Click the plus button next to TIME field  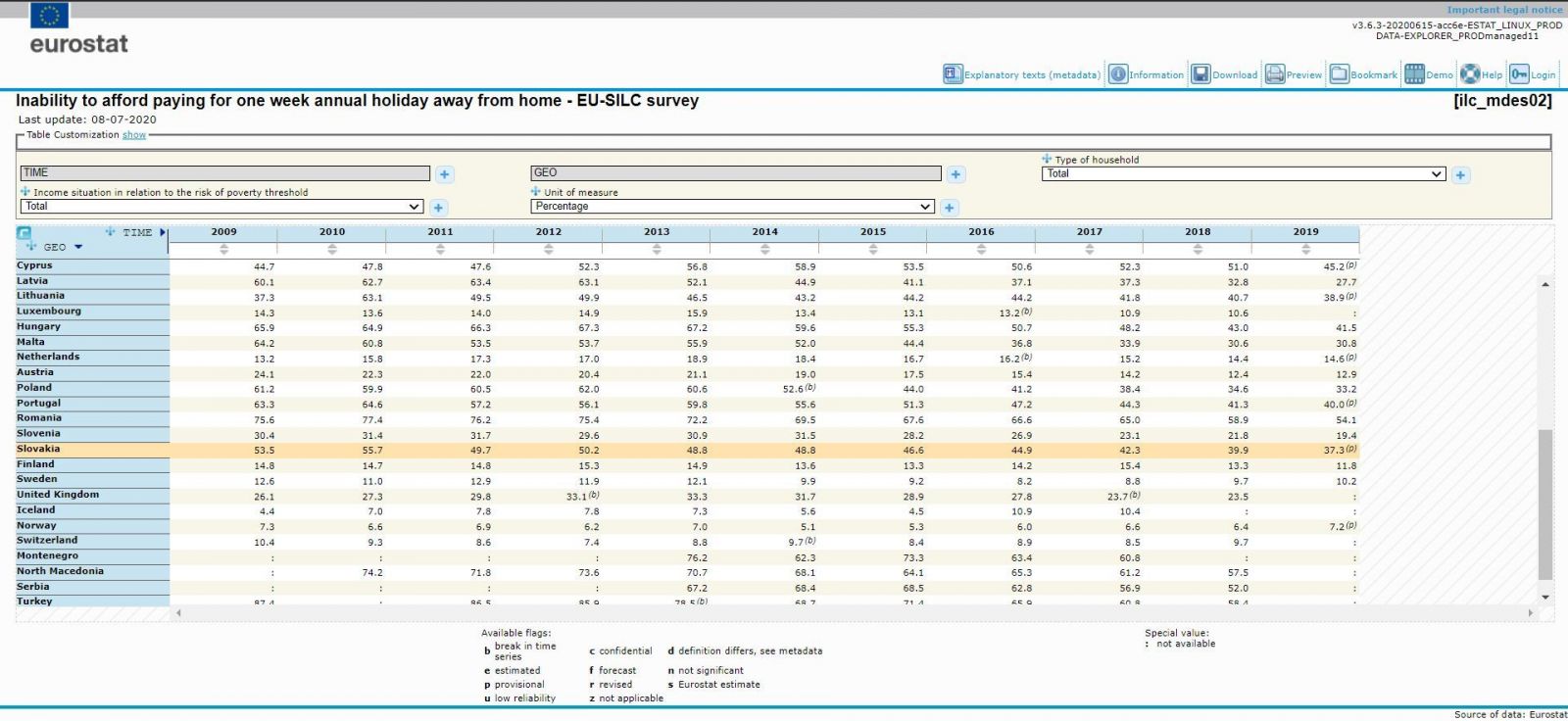click(444, 174)
